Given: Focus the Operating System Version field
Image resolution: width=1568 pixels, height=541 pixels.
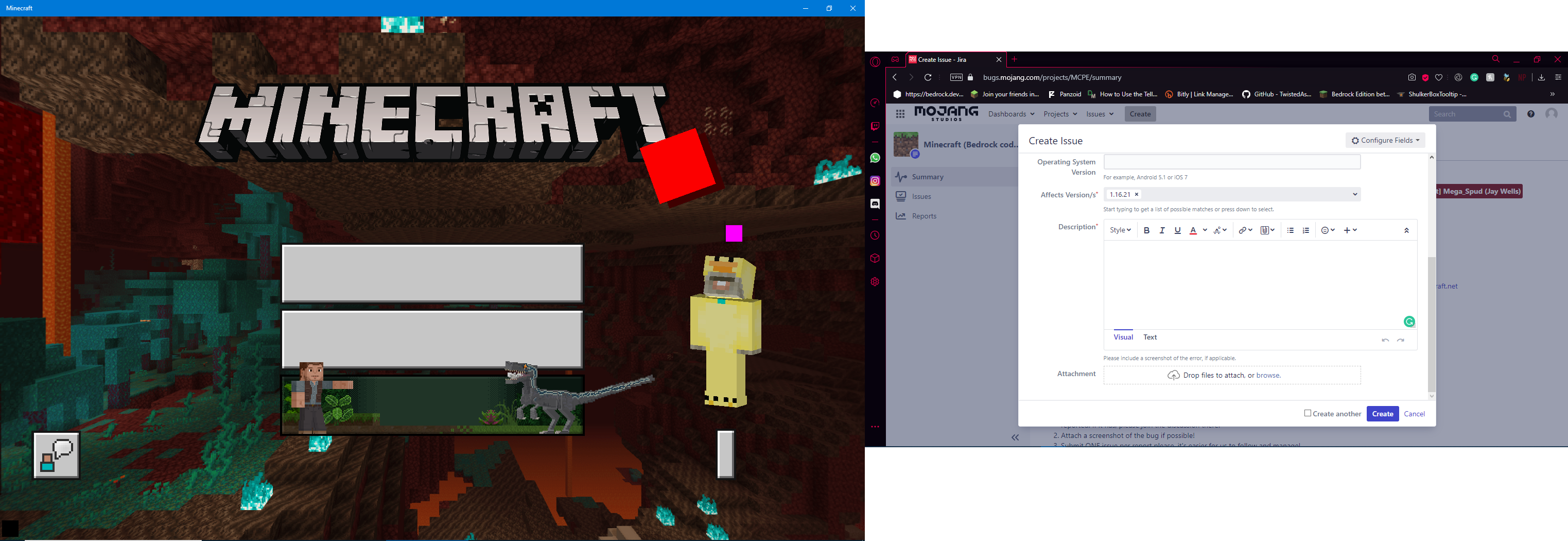Looking at the screenshot, I should (1232, 161).
